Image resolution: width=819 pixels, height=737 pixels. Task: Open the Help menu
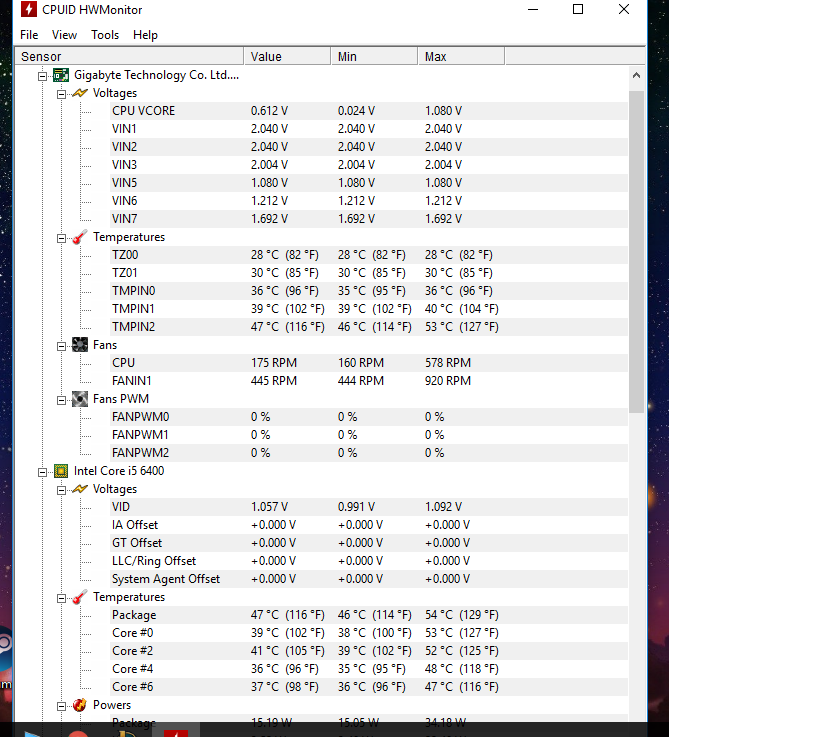(x=145, y=35)
